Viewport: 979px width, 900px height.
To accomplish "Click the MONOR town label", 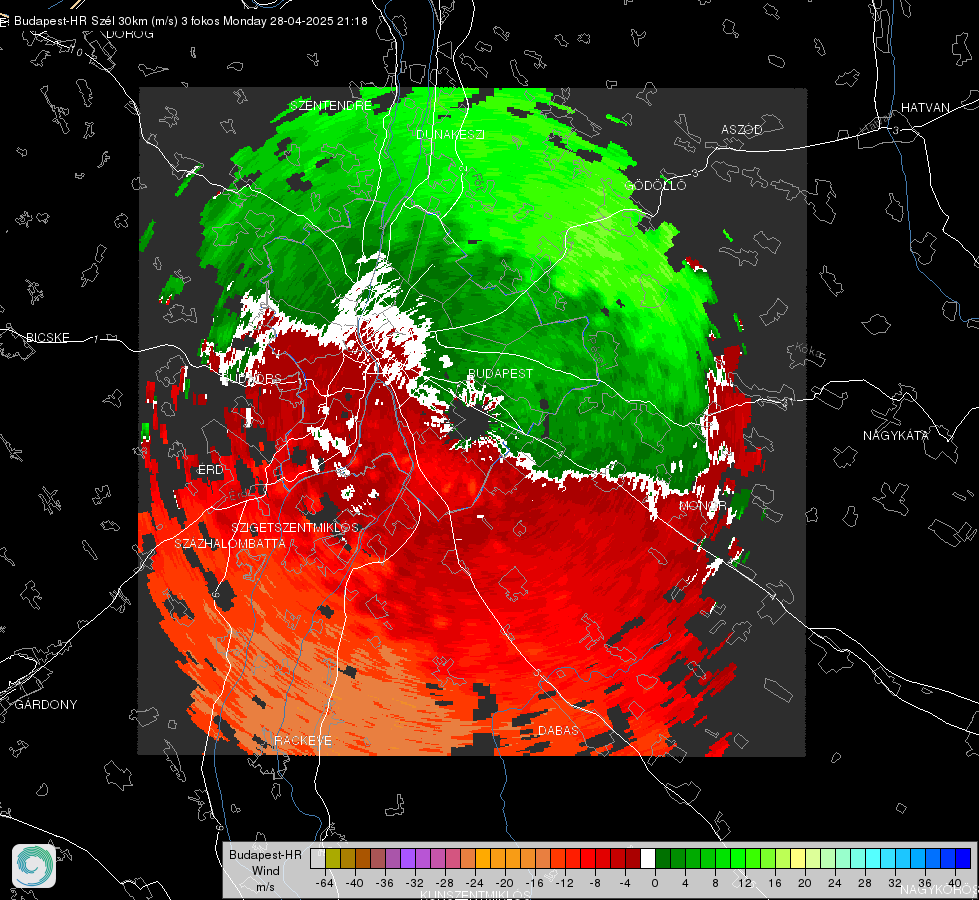I will click(702, 505).
